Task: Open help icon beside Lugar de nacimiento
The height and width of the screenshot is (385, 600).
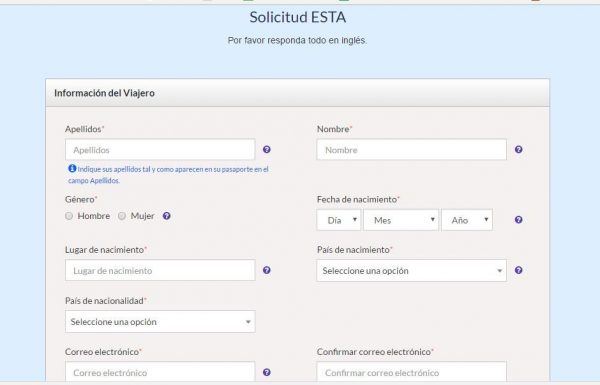Action: coord(267,270)
